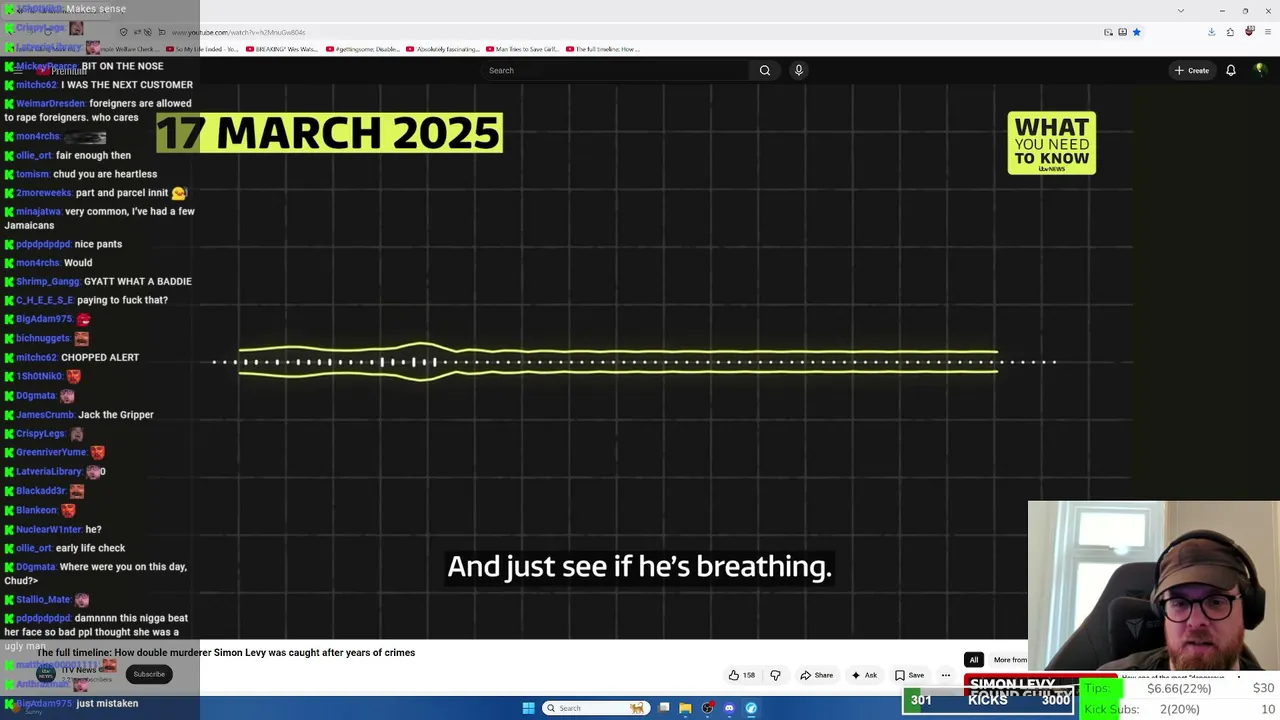The height and width of the screenshot is (720, 1280).
Task: Click the 'What You Need To Know' badge
Action: coord(1052,143)
